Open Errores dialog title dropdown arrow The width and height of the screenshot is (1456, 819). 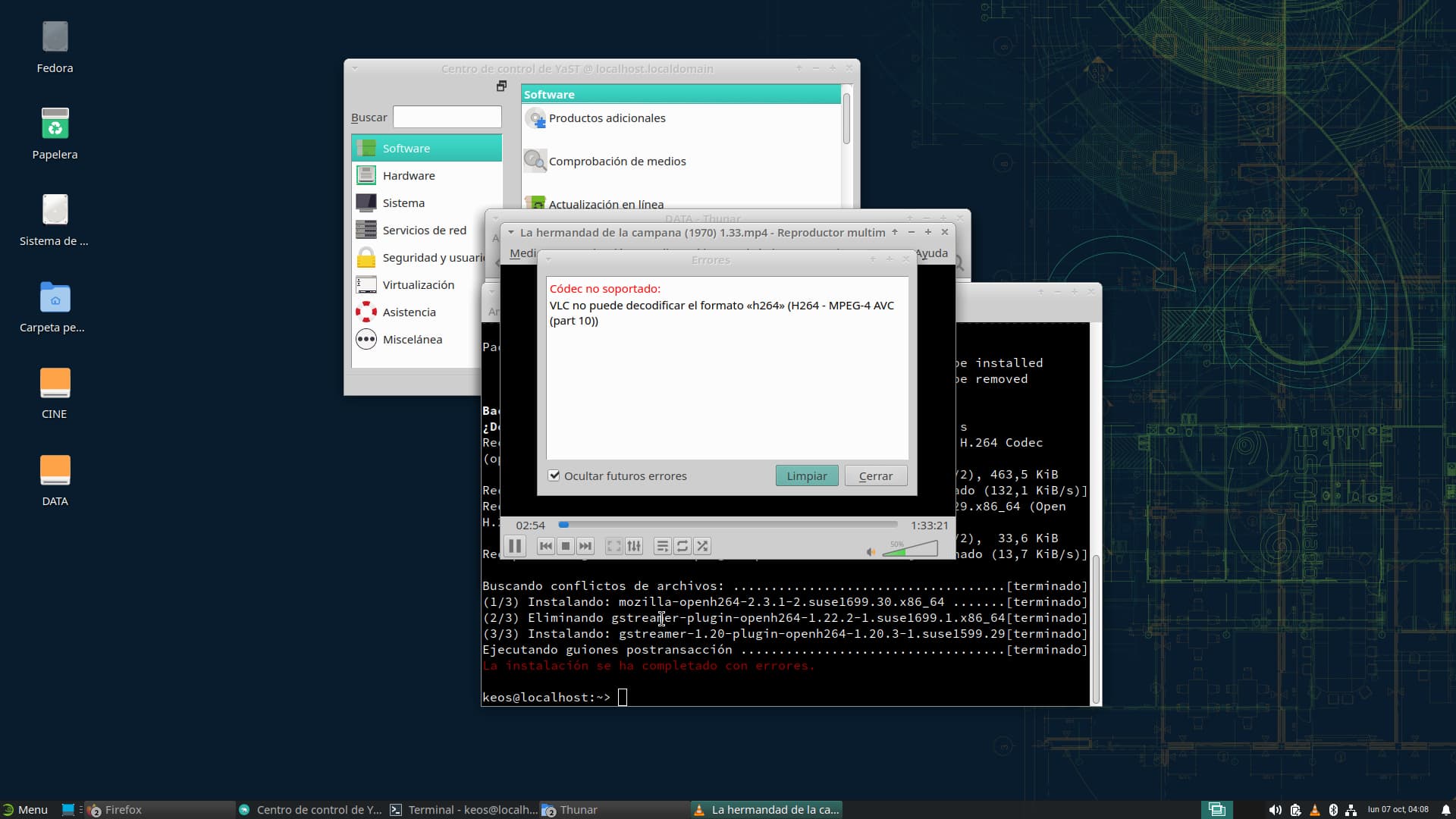click(x=548, y=259)
